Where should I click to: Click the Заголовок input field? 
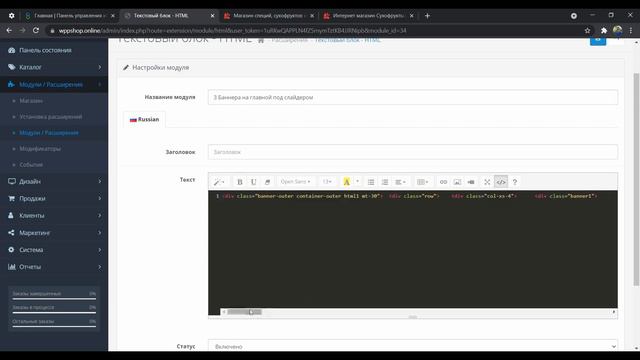[413, 152]
